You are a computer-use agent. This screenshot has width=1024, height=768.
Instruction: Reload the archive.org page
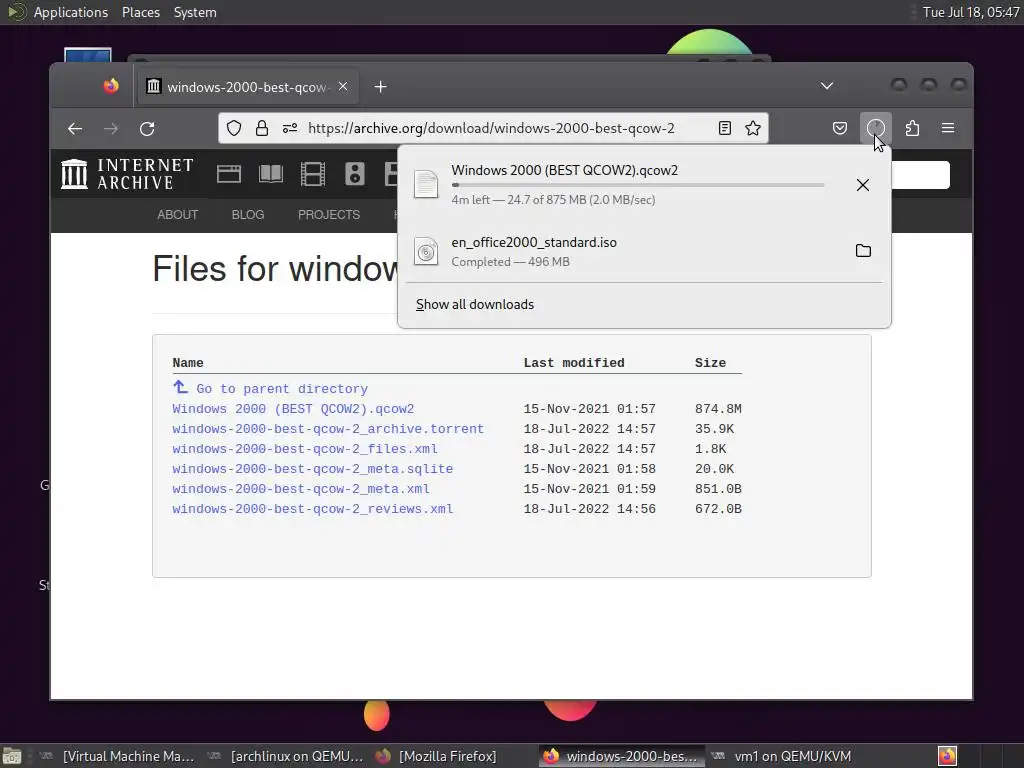(147, 129)
